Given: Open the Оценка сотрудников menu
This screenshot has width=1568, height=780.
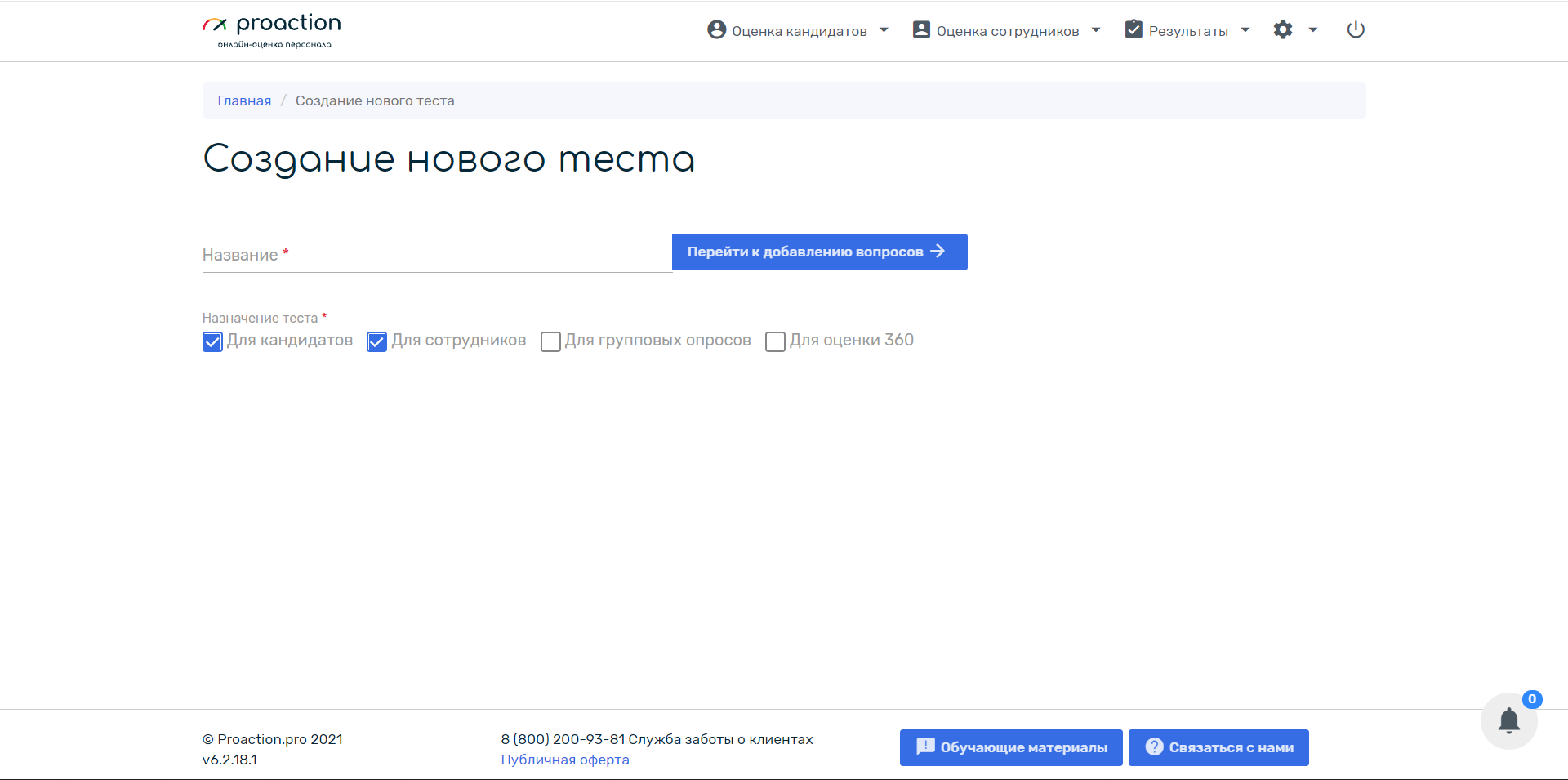Looking at the screenshot, I should 1007,31.
